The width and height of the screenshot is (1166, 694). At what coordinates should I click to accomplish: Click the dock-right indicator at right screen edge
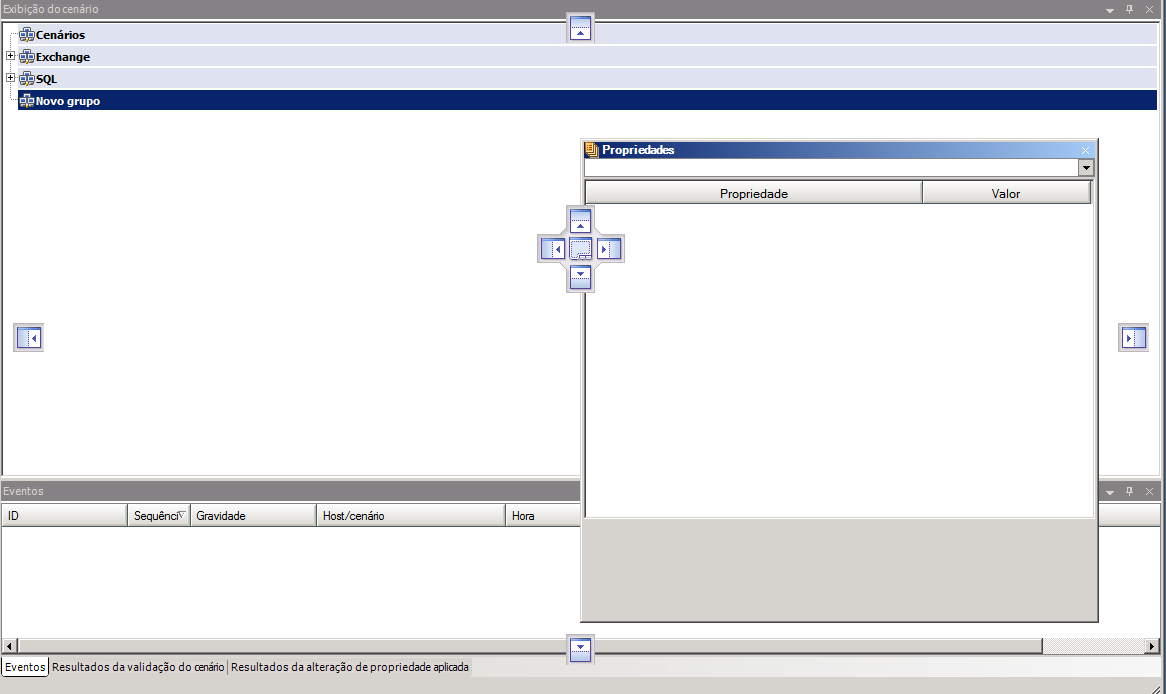coord(1133,338)
